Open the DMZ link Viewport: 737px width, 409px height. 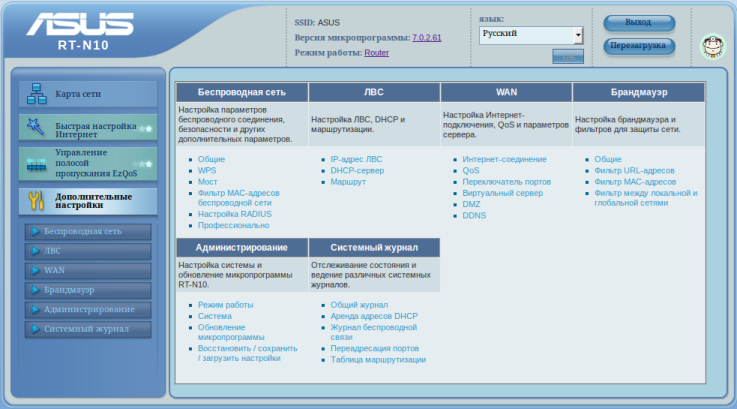[x=471, y=204]
